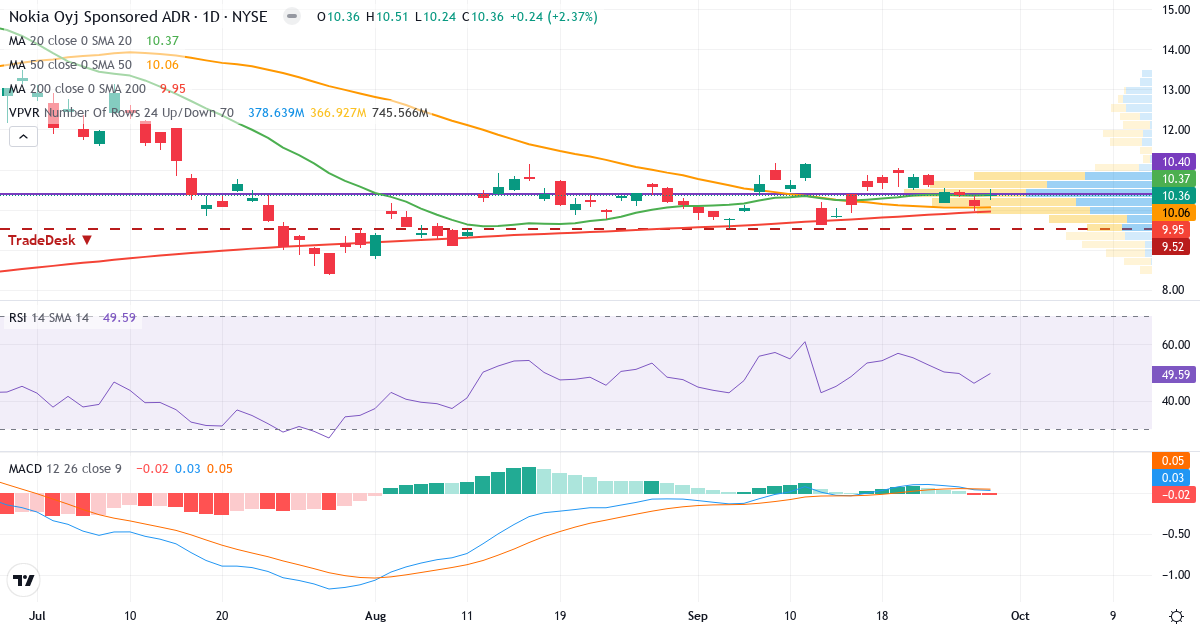Click the 14.00 price axis label
The width and height of the screenshot is (1200, 630).
point(1174,50)
